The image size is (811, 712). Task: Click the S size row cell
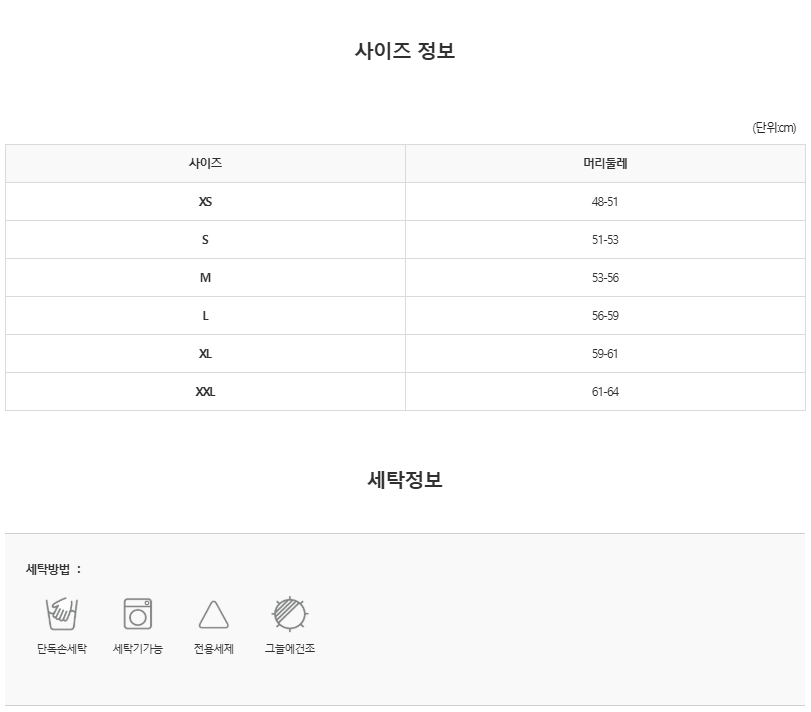coord(205,240)
